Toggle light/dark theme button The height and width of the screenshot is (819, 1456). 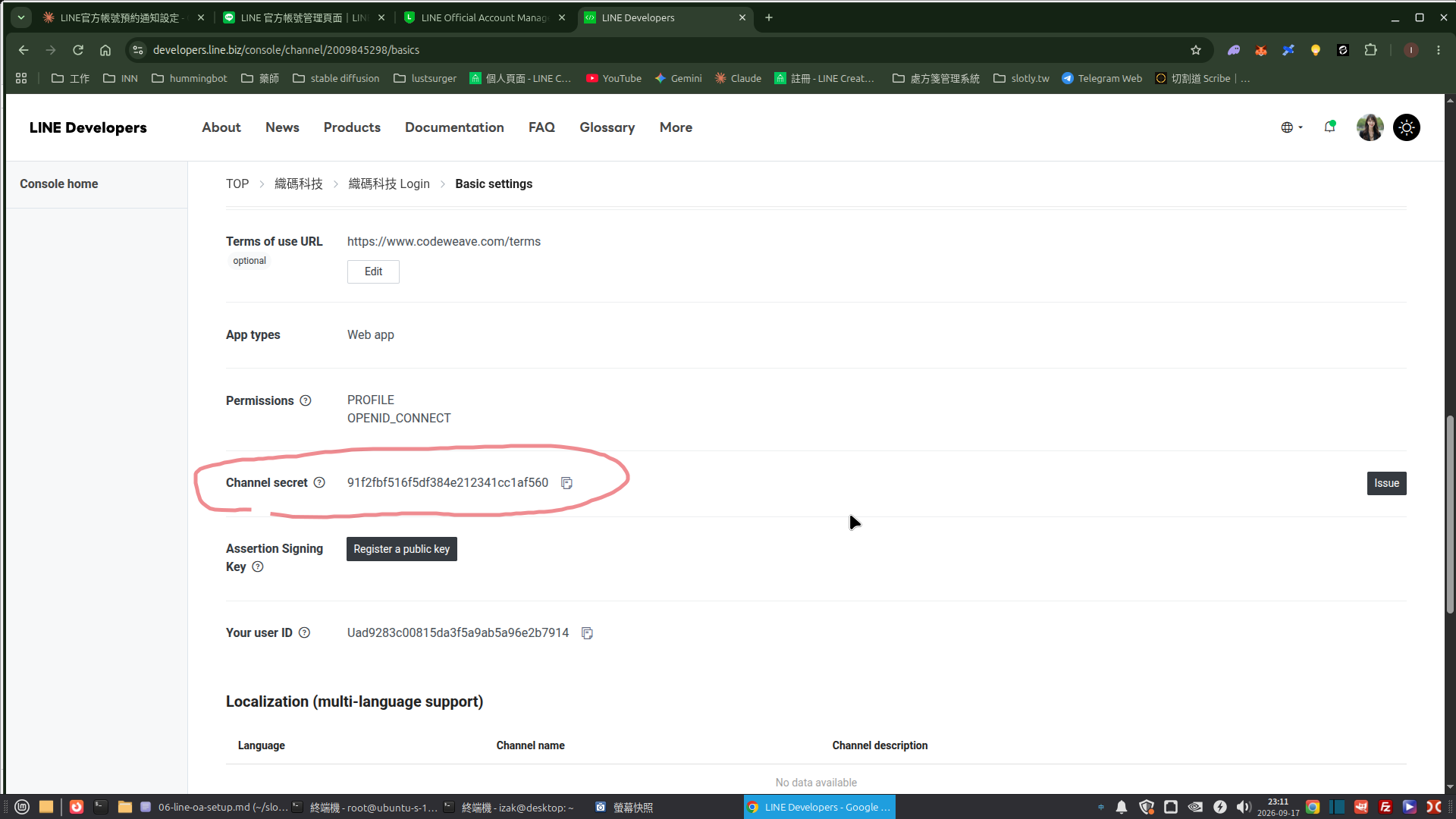pos(1407,127)
